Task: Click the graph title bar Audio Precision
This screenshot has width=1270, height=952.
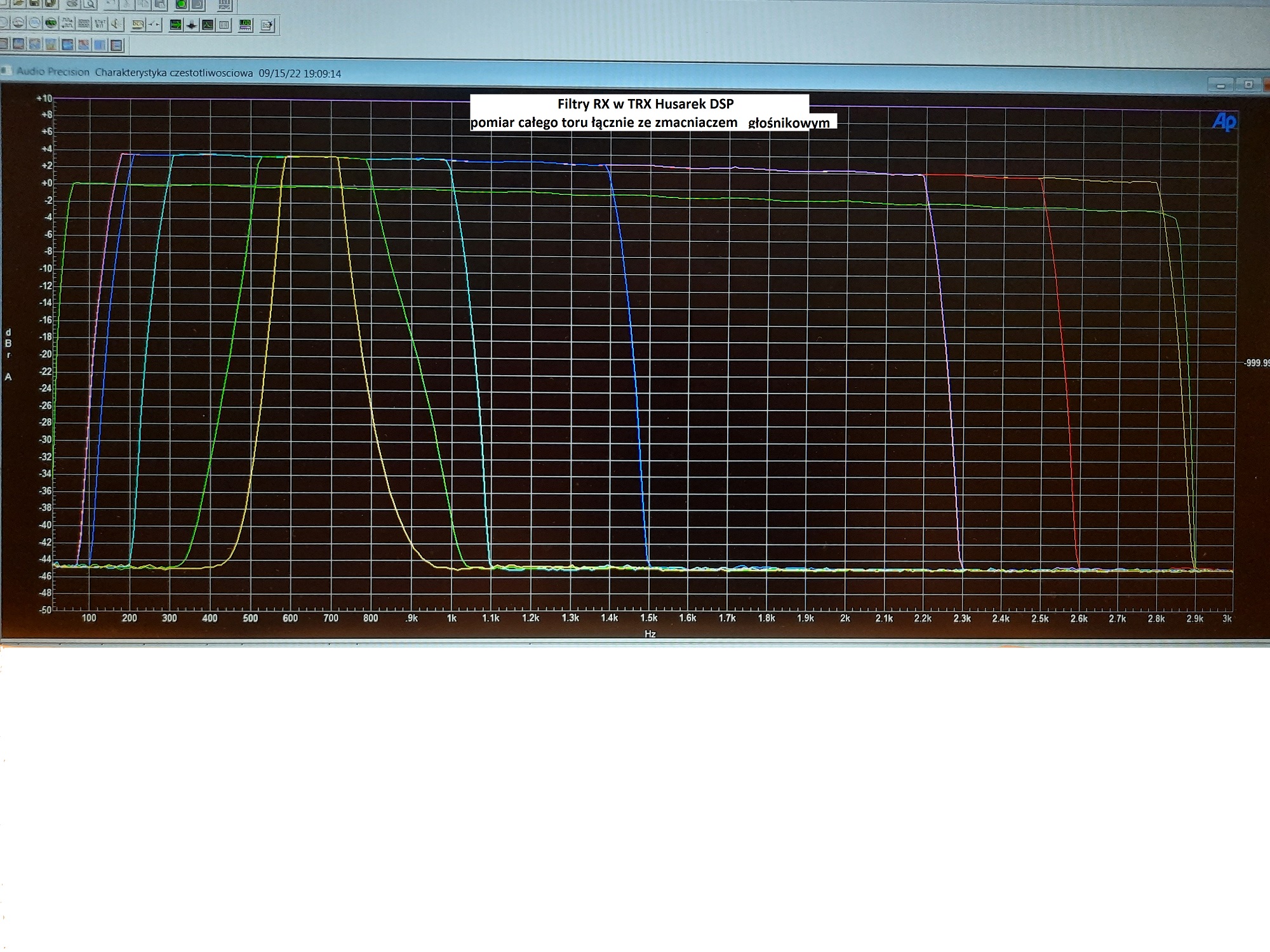Action: [53, 72]
